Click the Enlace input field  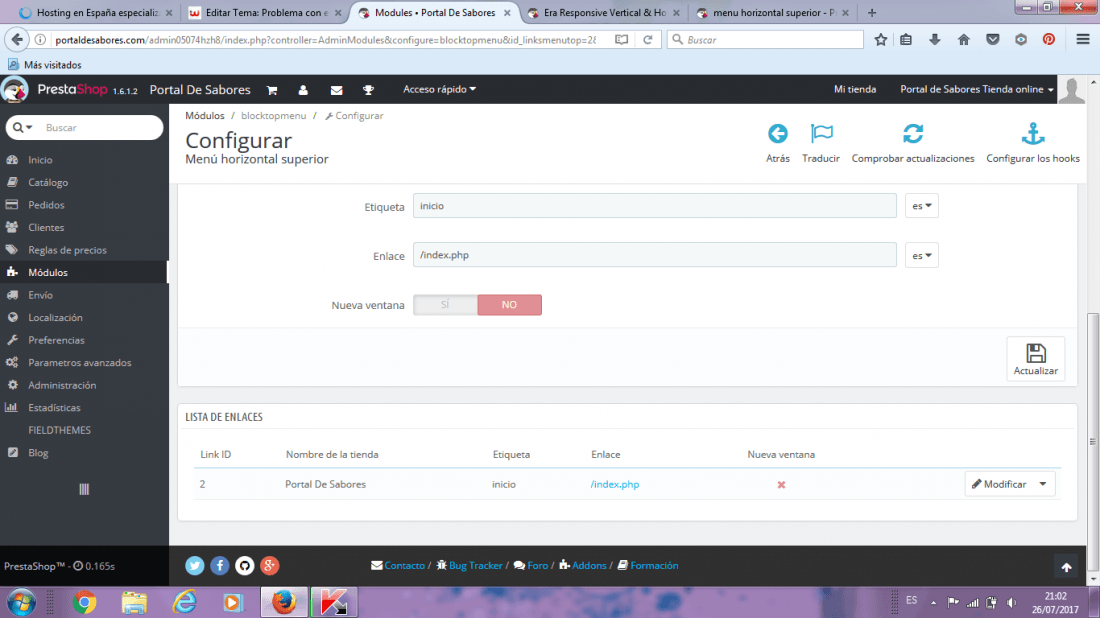click(655, 255)
